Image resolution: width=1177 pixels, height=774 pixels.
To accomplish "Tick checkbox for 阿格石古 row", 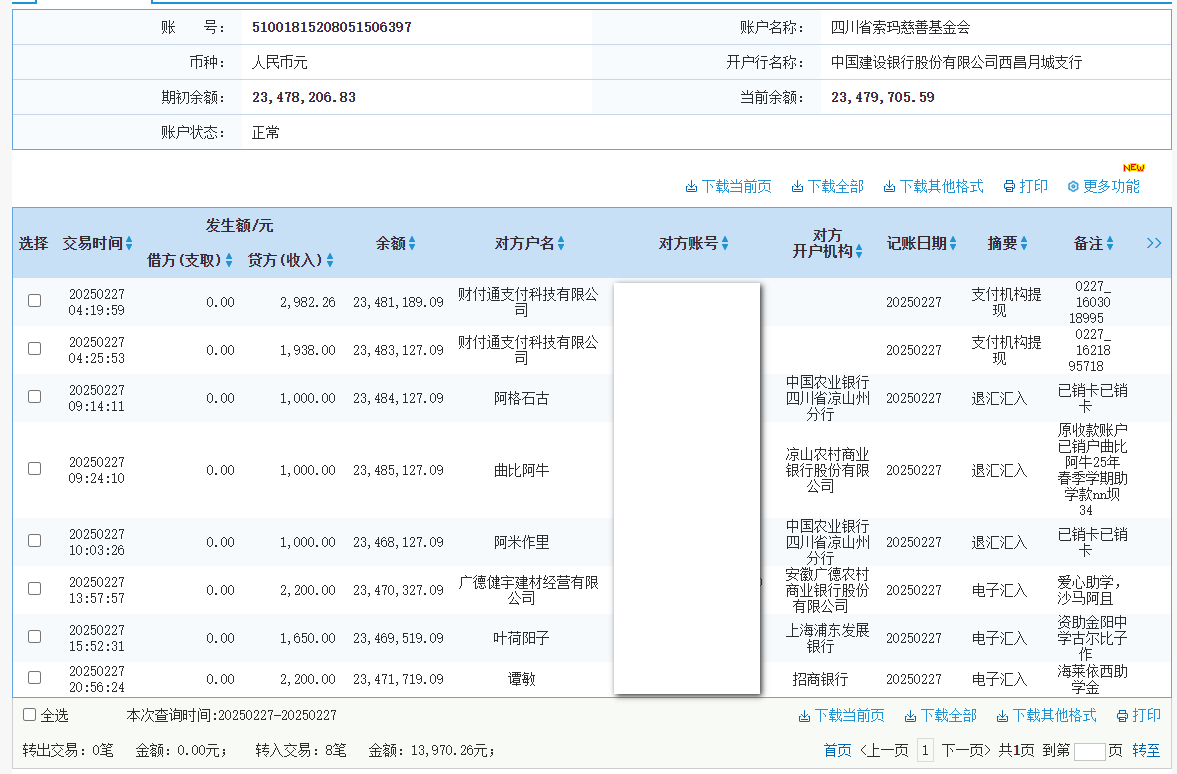I will [35, 396].
